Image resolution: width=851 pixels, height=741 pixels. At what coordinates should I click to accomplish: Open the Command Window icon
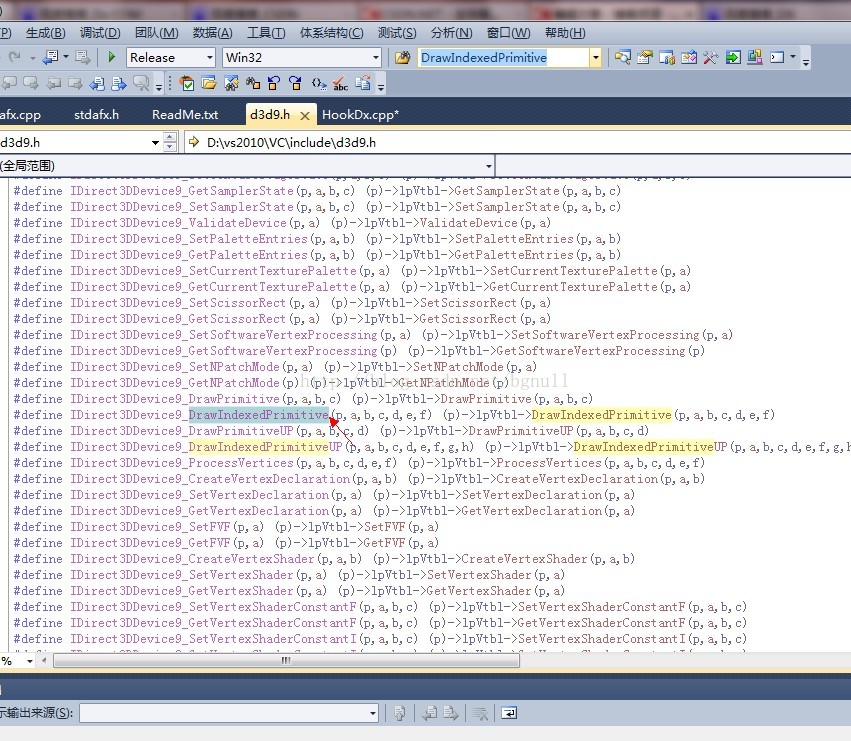(777, 57)
